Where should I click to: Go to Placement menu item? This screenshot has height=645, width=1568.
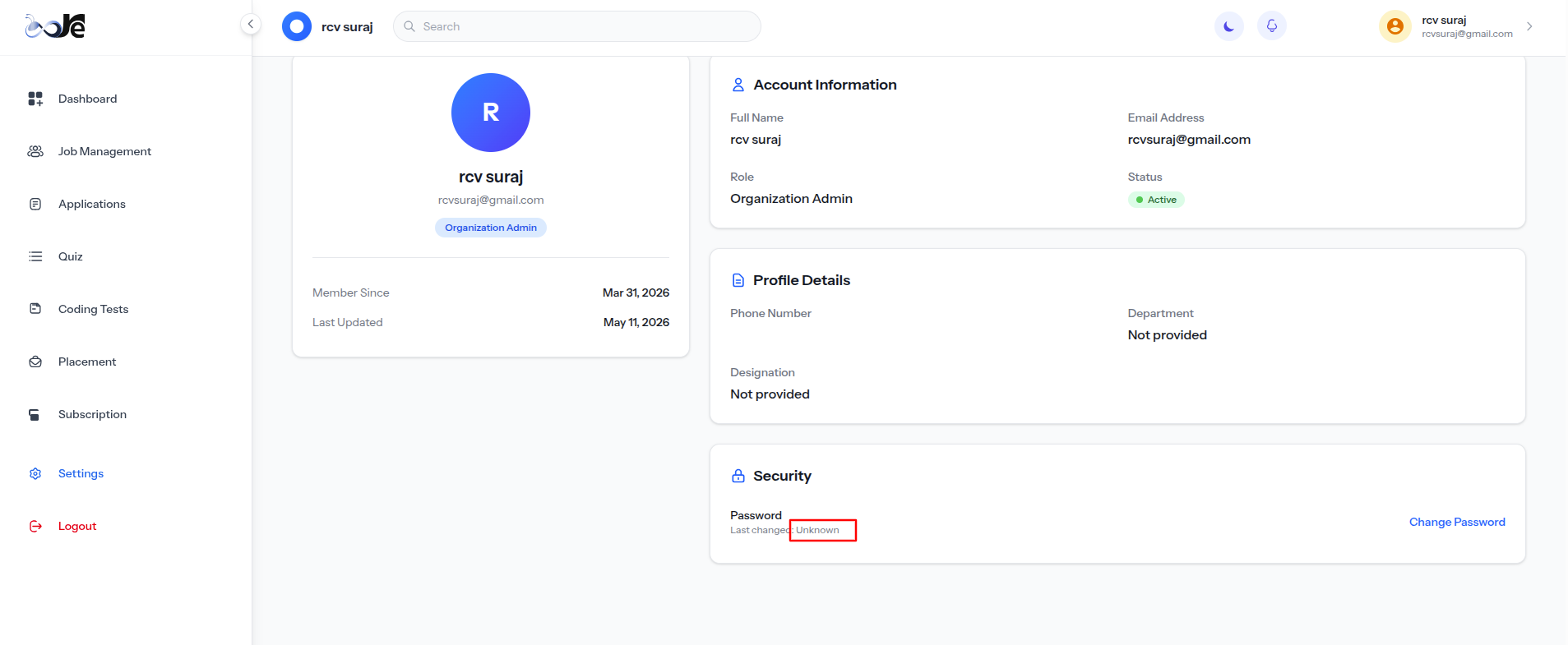coord(87,362)
